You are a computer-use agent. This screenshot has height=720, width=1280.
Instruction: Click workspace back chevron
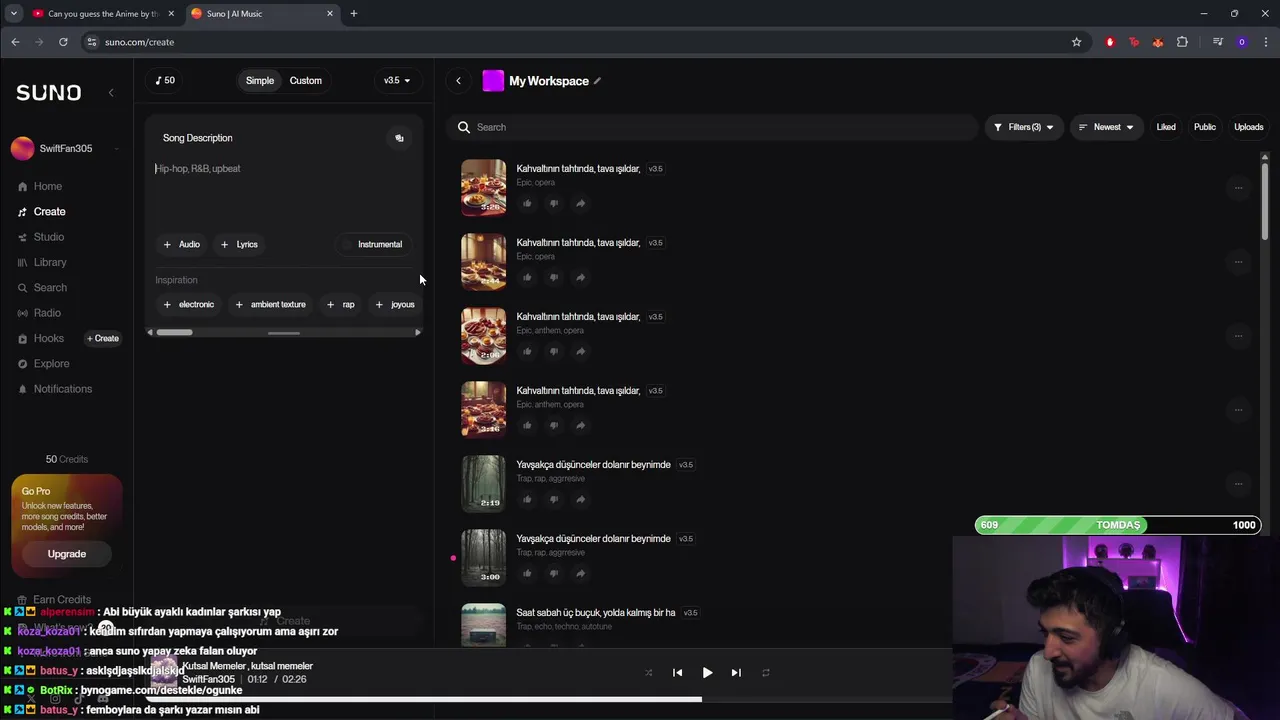tap(458, 81)
